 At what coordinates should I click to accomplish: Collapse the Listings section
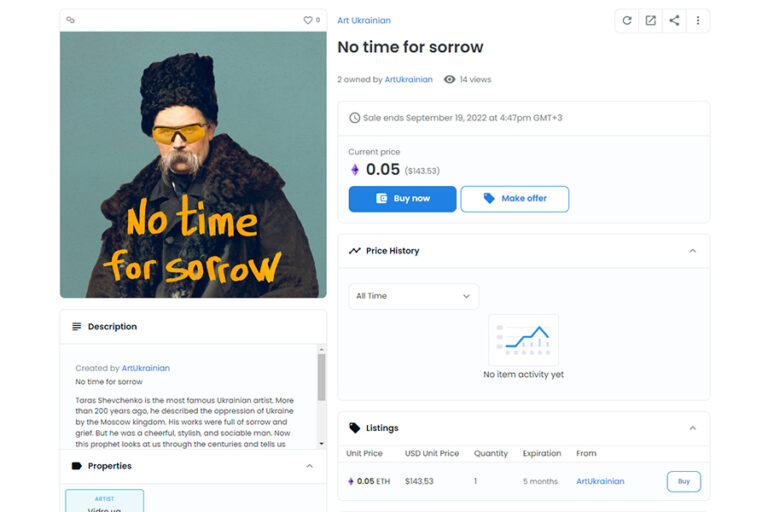[693, 428]
